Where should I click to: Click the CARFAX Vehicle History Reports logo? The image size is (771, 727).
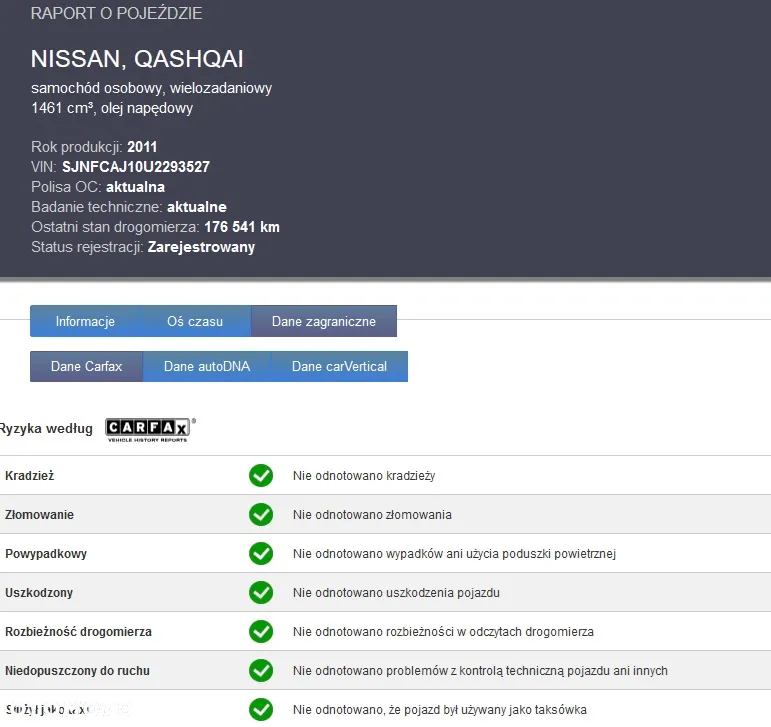coord(149,430)
